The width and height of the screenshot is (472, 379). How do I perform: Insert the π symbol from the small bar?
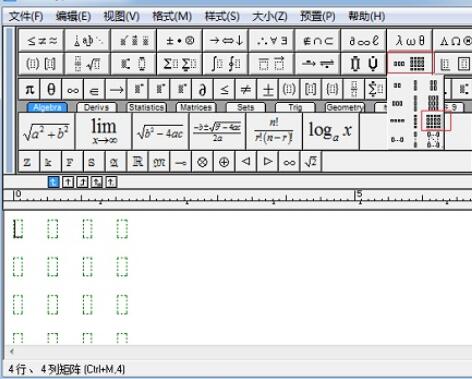[29, 89]
